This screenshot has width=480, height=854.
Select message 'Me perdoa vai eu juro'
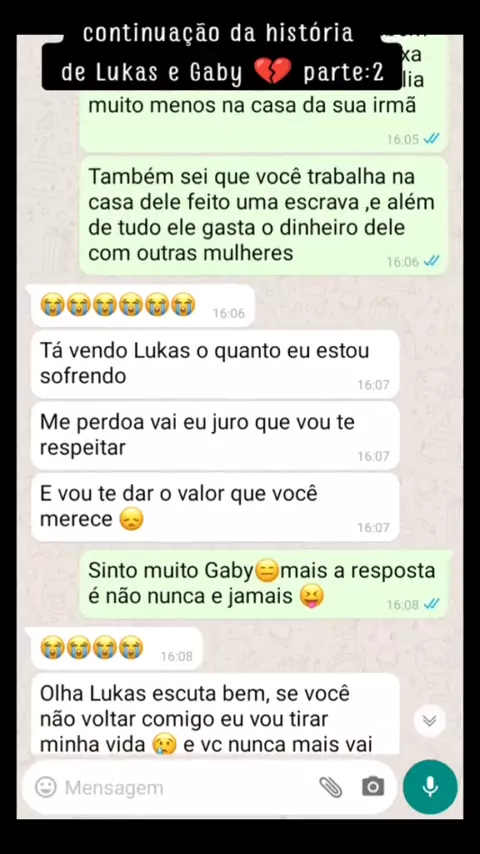tap(215, 436)
